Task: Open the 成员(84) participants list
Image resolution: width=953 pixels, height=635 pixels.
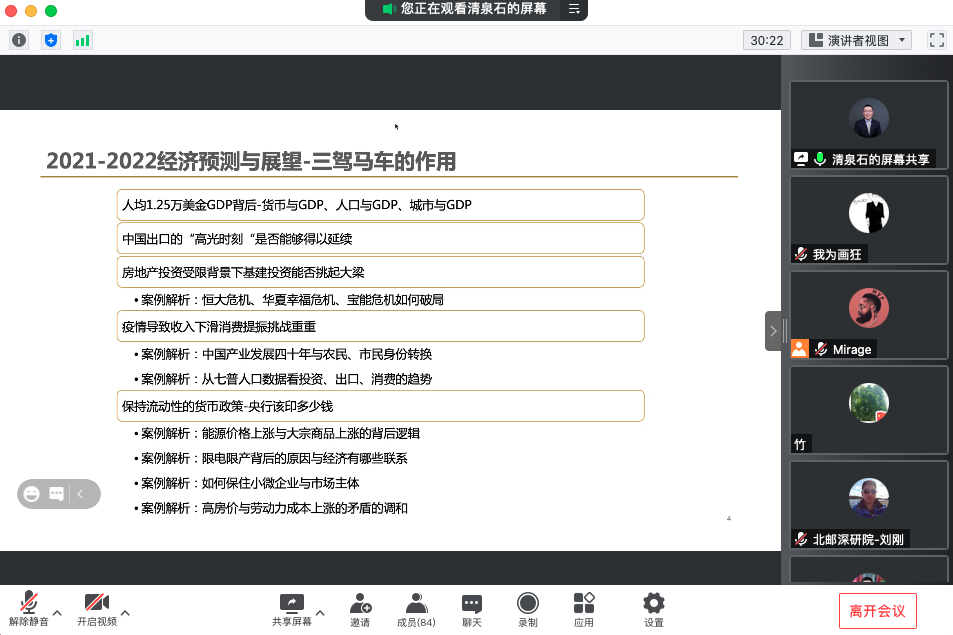Action: (416, 609)
